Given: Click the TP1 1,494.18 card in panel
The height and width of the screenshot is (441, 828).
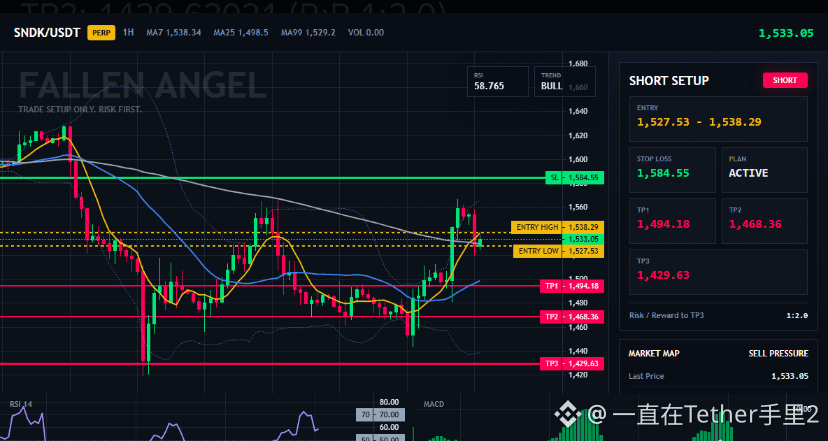Looking at the screenshot, I should pos(672,221).
